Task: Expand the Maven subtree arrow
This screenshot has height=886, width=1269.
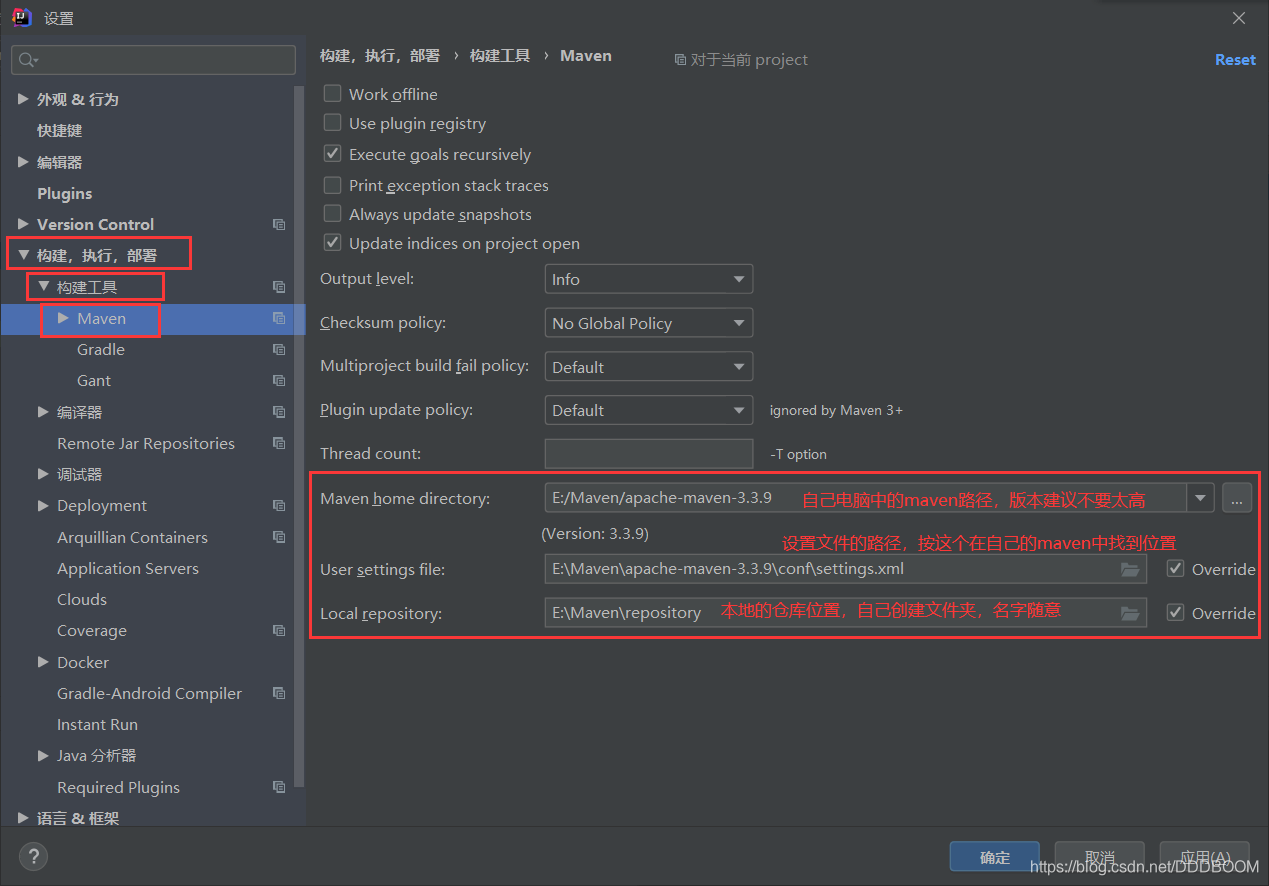Action: click(63, 318)
